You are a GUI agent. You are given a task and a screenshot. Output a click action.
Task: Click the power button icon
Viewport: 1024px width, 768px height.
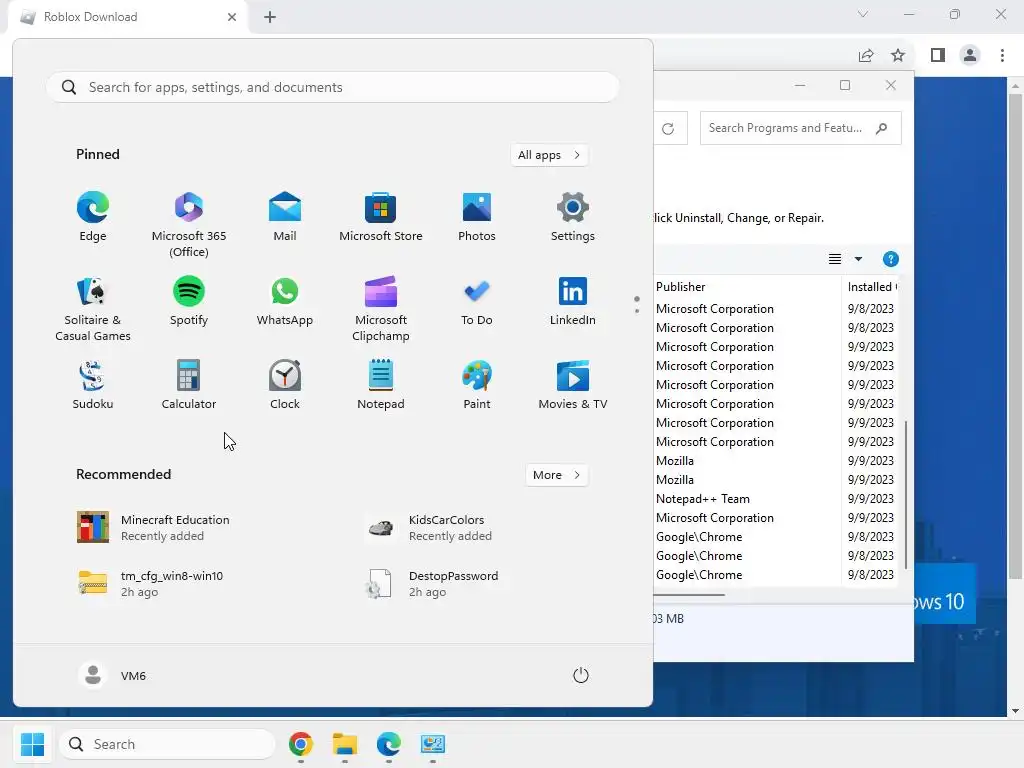[x=581, y=675]
